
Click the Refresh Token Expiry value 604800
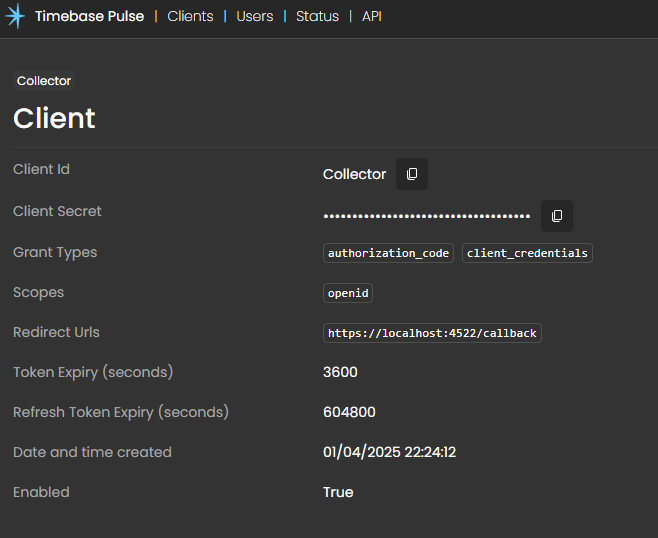pos(349,412)
